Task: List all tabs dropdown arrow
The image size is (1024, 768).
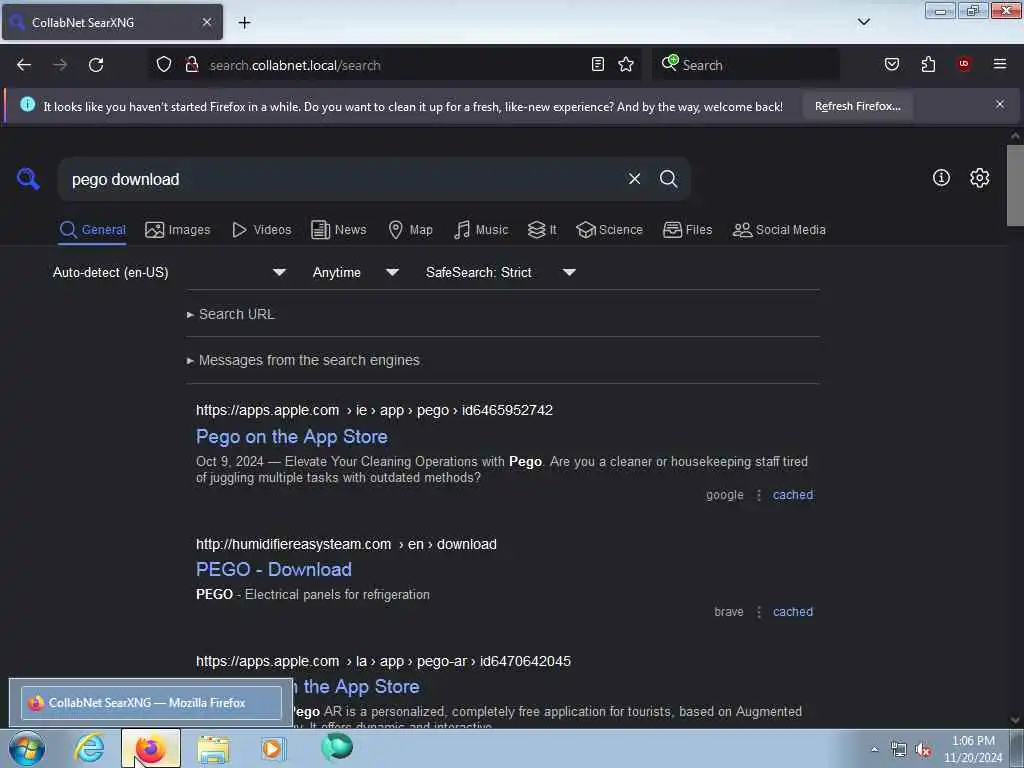Action: [x=864, y=22]
